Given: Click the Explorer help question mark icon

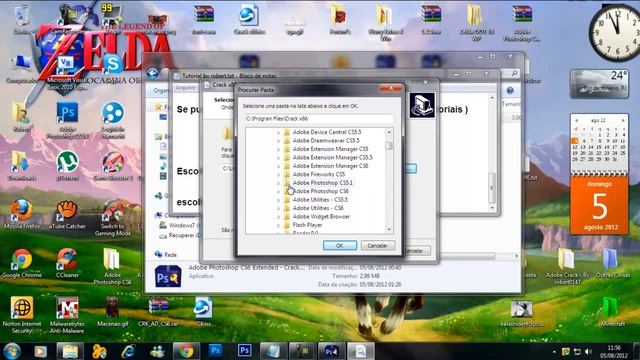Looking at the screenshot, I should tap(510, 90).
